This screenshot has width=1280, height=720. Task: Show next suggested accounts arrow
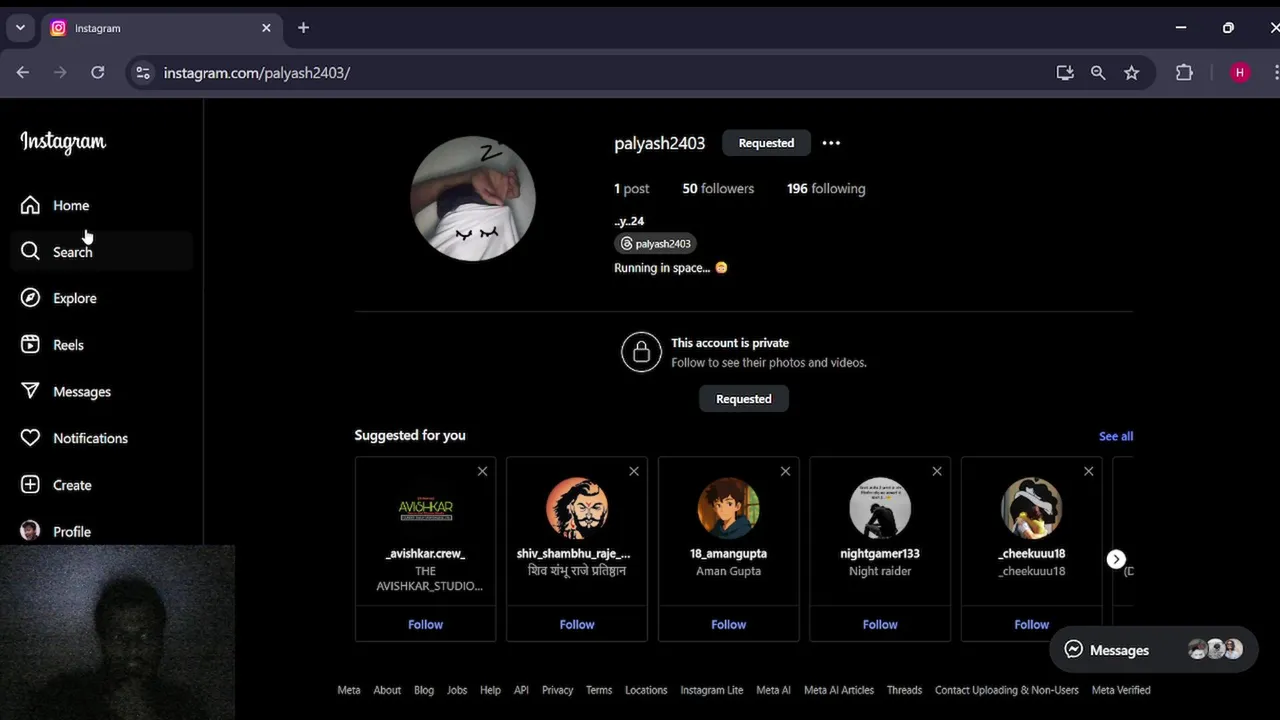click(x=1116, y=559)
